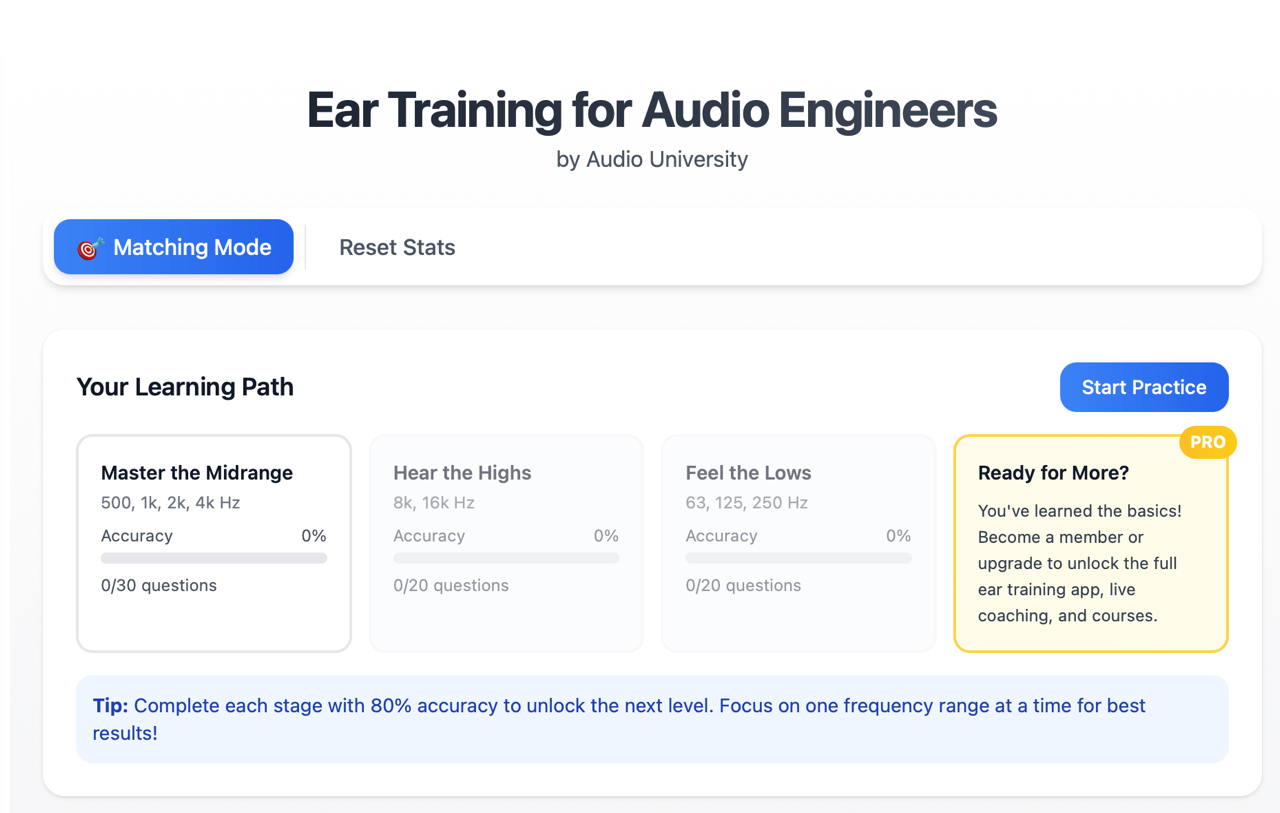Click the Ear Training for Audio Engineers title
Screen dimensions: 1280x813
(x=651, y=110)
